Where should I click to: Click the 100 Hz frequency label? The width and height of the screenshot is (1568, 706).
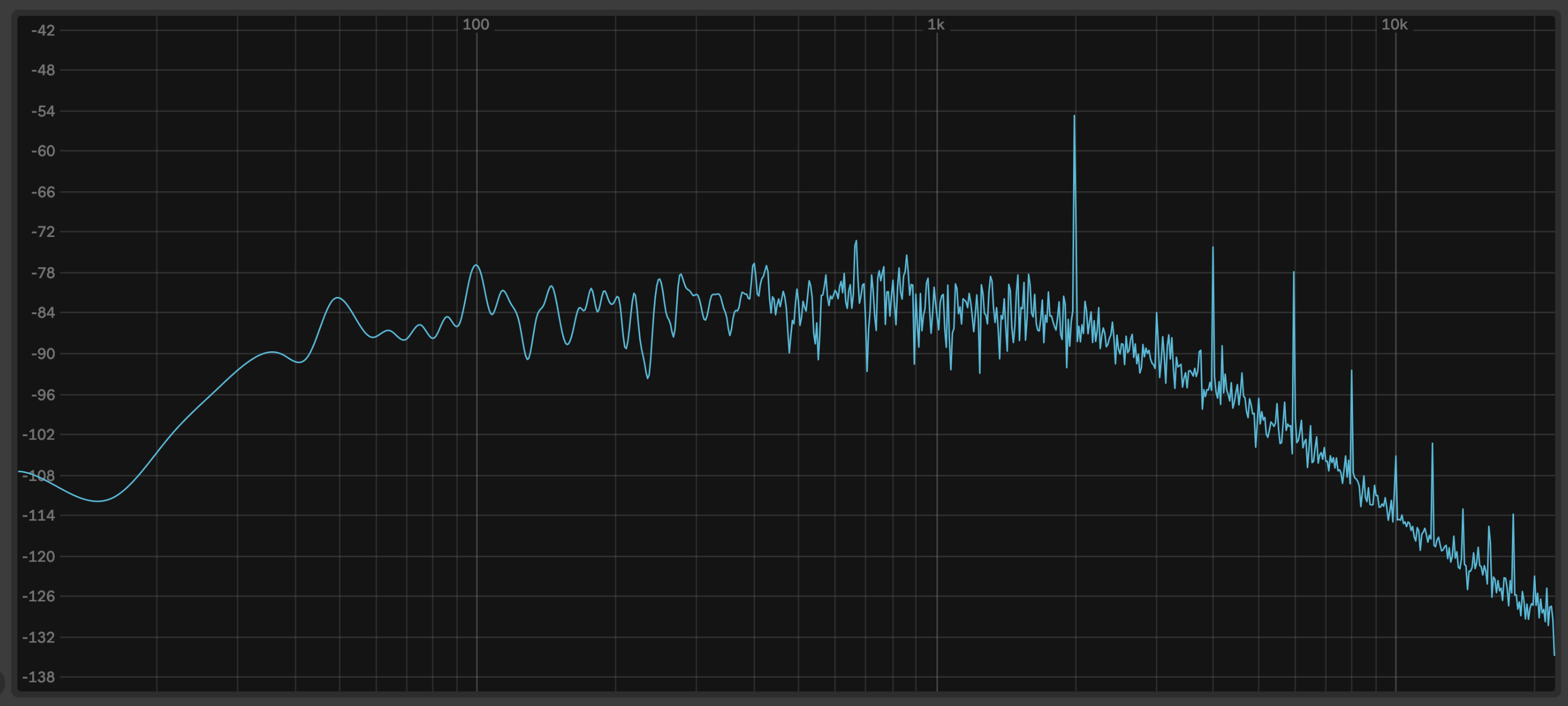pyautogui.click(x=475, y=25)
